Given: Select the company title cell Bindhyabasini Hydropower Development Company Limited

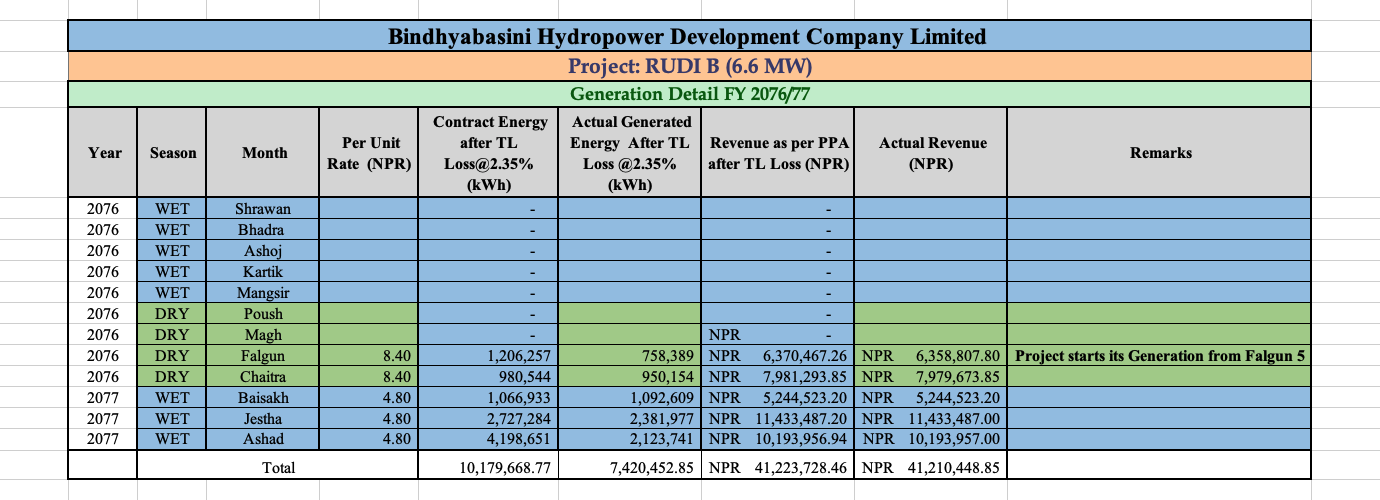Looking at the screenshot, I should point(689,37).
